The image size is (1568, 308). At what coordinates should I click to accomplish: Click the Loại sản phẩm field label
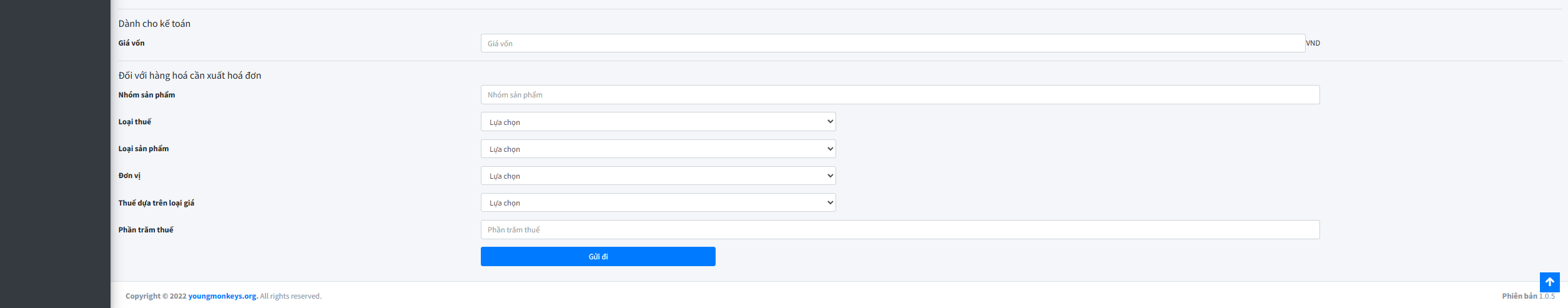pos(144,149)
